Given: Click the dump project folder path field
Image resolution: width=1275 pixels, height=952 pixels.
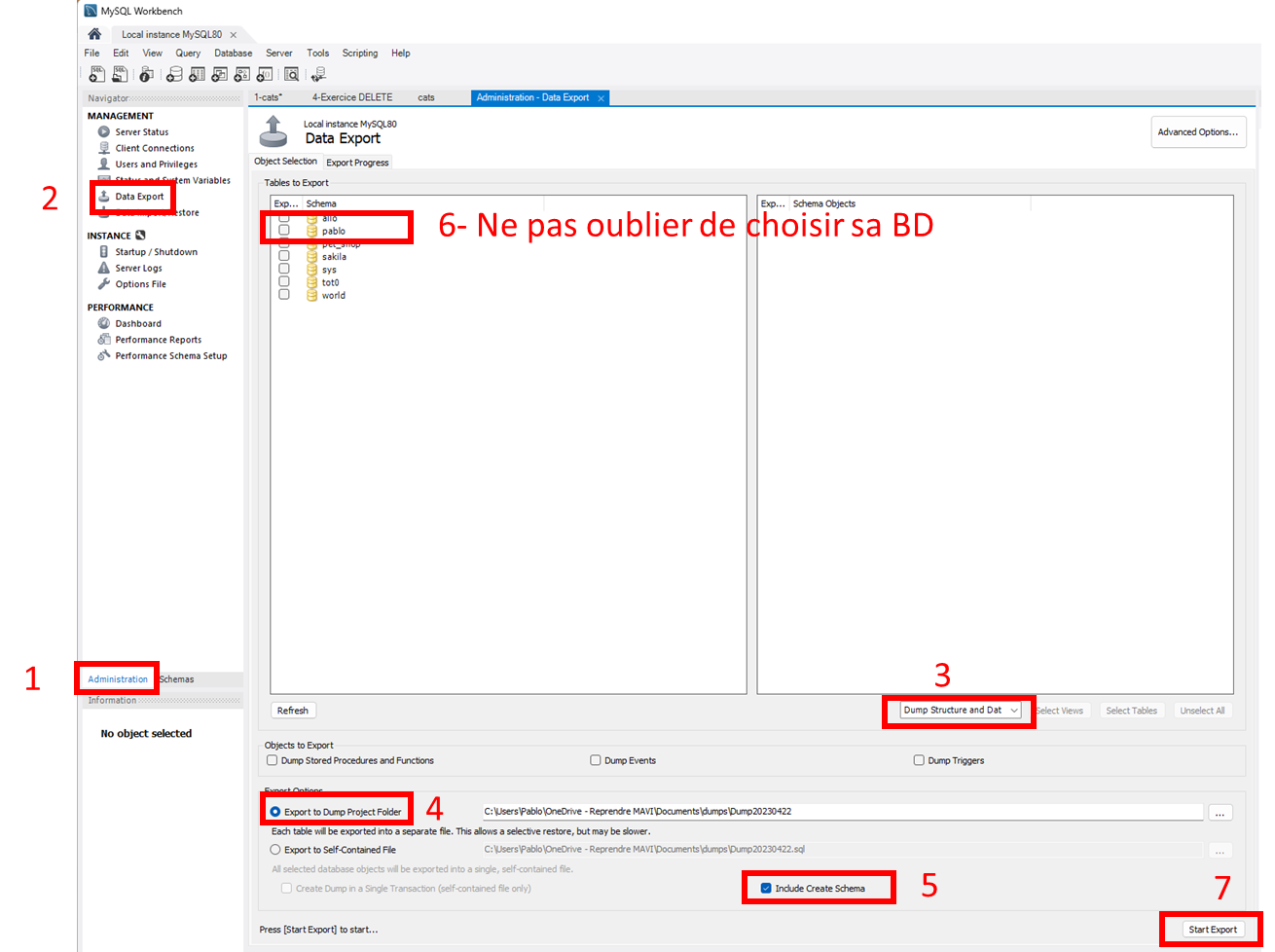Looking at the screenshot, I should 843,812.
